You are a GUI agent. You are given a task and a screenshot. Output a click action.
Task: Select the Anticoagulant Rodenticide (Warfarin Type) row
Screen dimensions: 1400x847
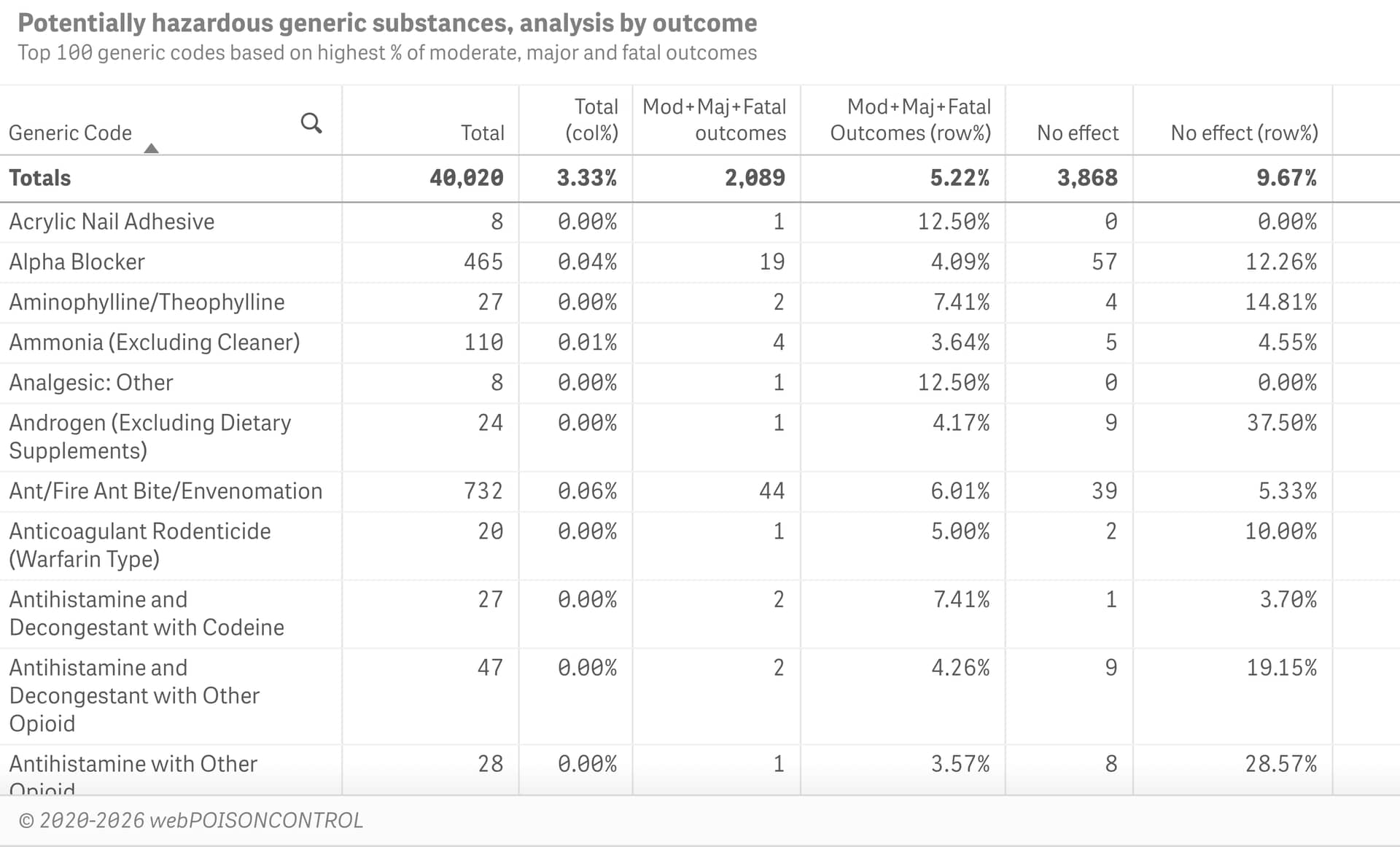139,545
